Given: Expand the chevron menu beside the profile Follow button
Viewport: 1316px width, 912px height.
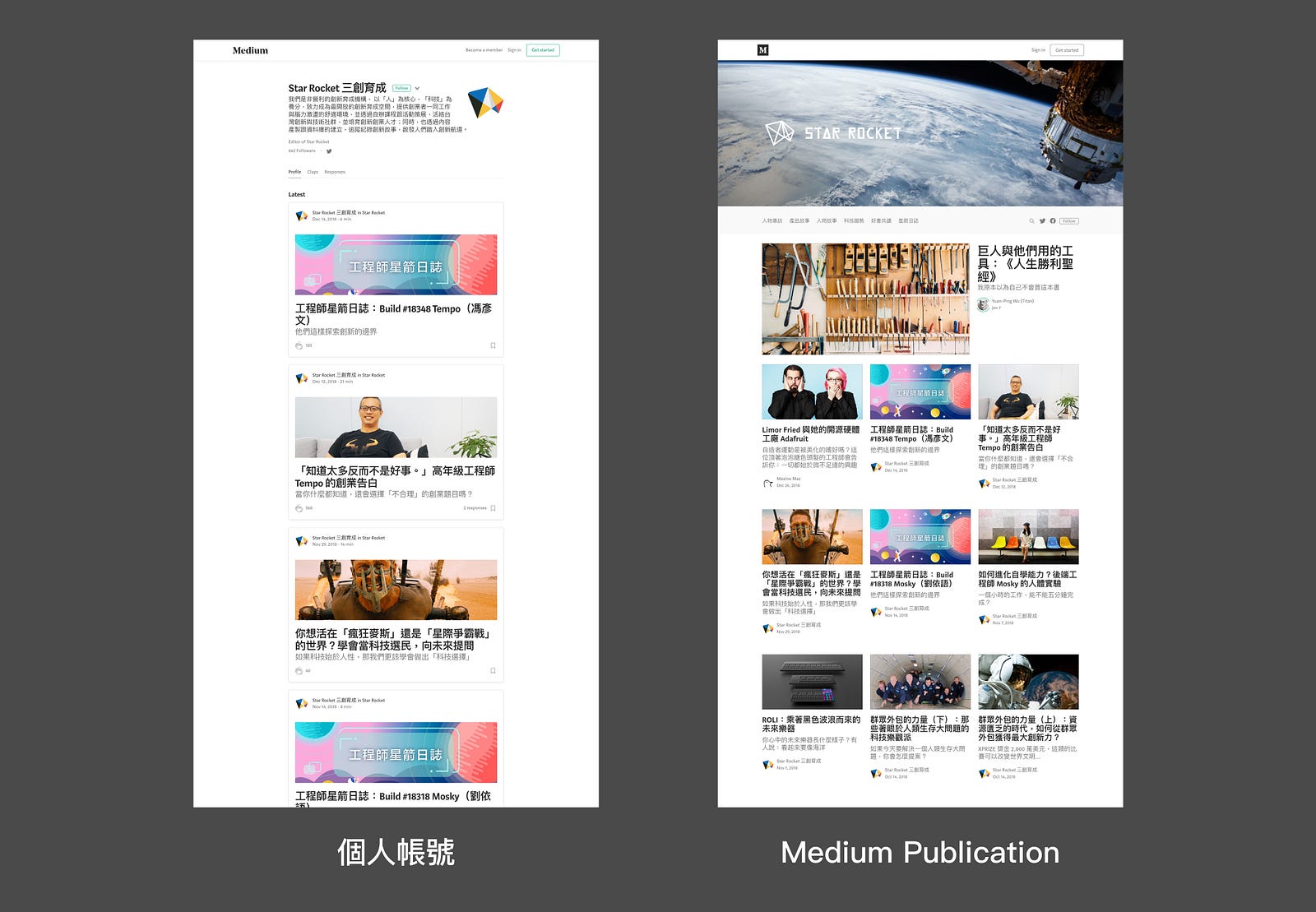Looking at the screenshot, I should coord(418,88).
